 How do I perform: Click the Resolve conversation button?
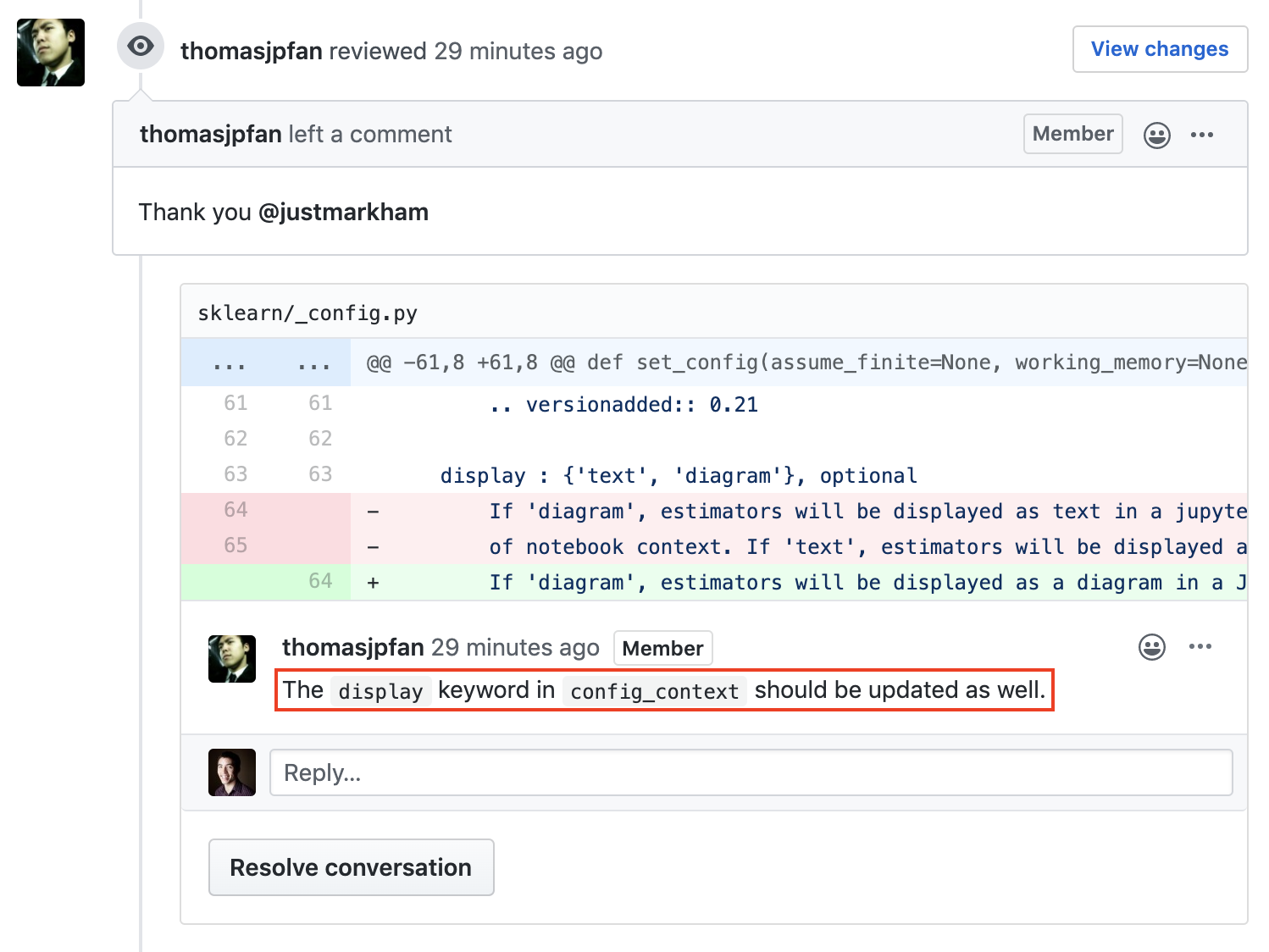click(x=351, y=867)
